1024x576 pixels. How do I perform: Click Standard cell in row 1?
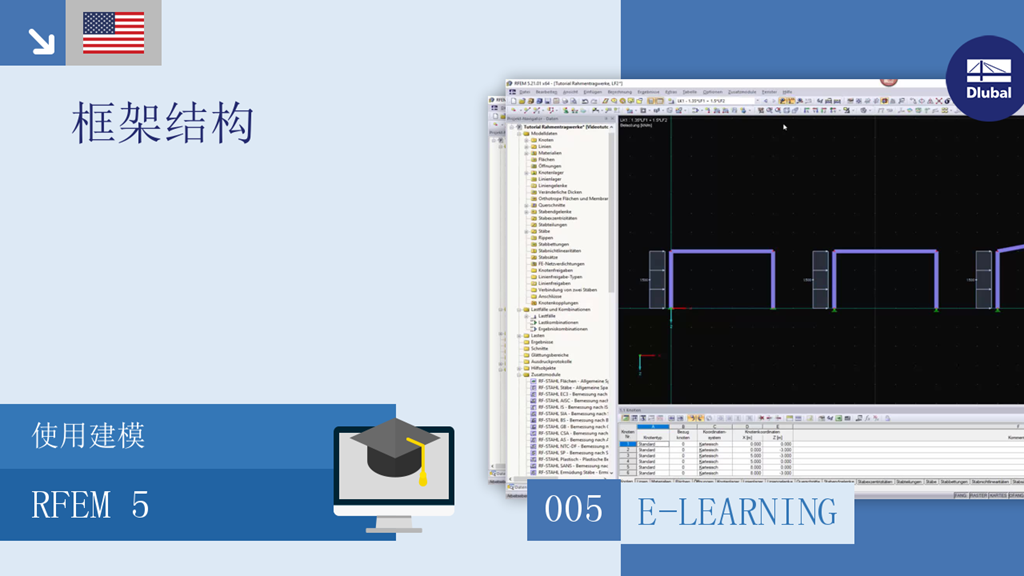(652, 444)
